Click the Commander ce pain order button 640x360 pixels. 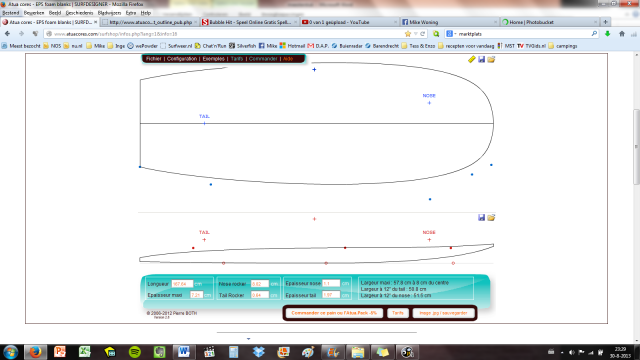(334, 313)
